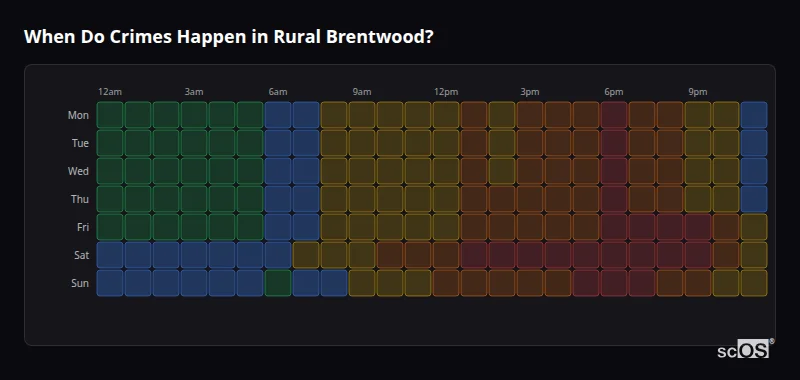Pick the Friday 6pm red cell
This screenshot has width=800, height=380.
click(x=614, y=227)
